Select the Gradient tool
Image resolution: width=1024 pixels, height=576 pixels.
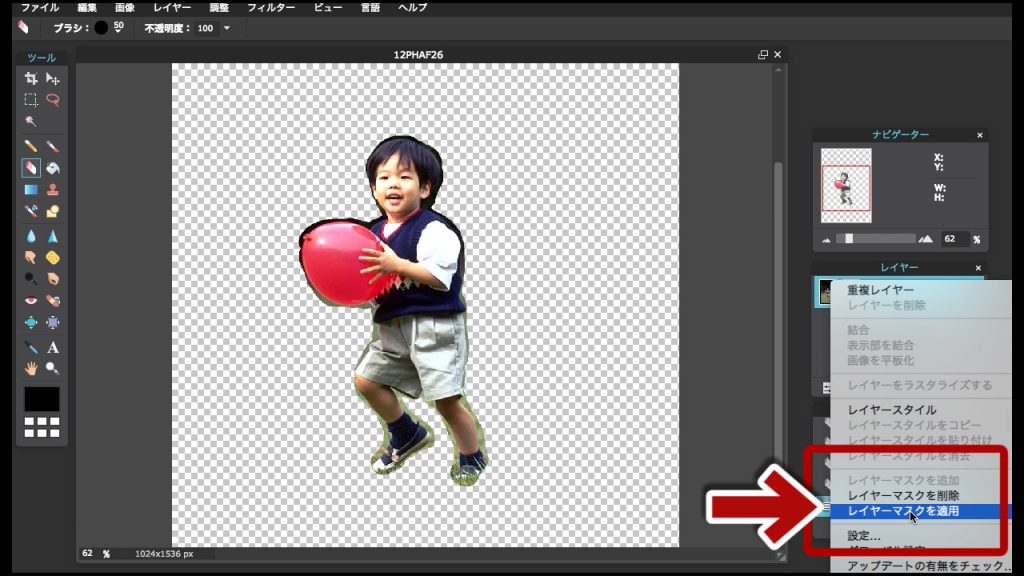pos(31,189)
